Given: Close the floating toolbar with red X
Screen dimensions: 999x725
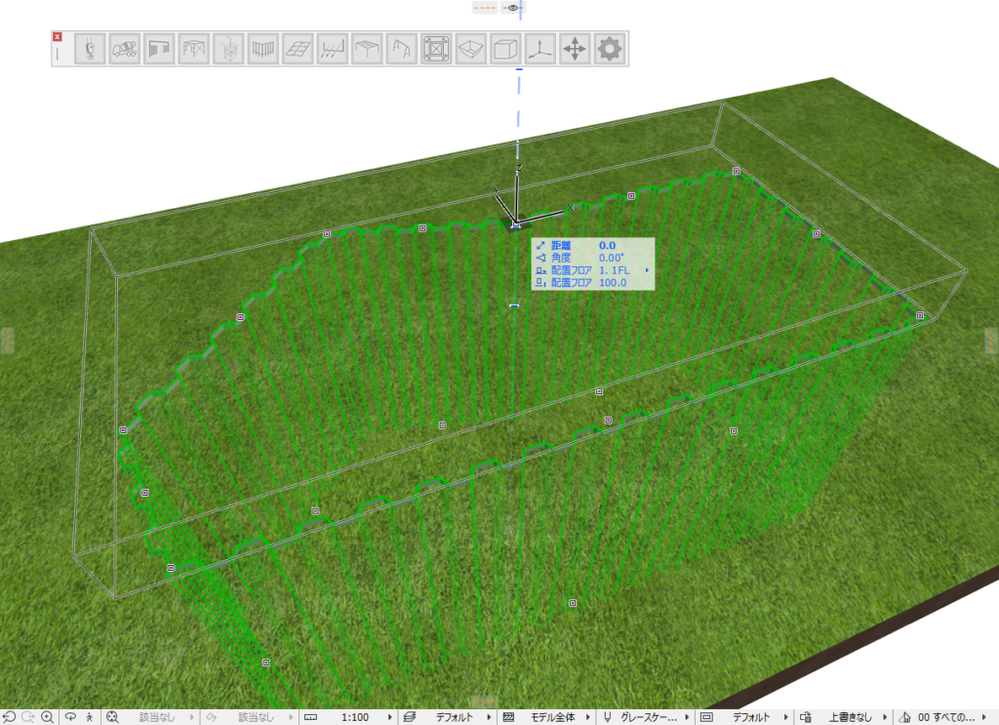Looking at the screenshot, I should coord(57,37).
